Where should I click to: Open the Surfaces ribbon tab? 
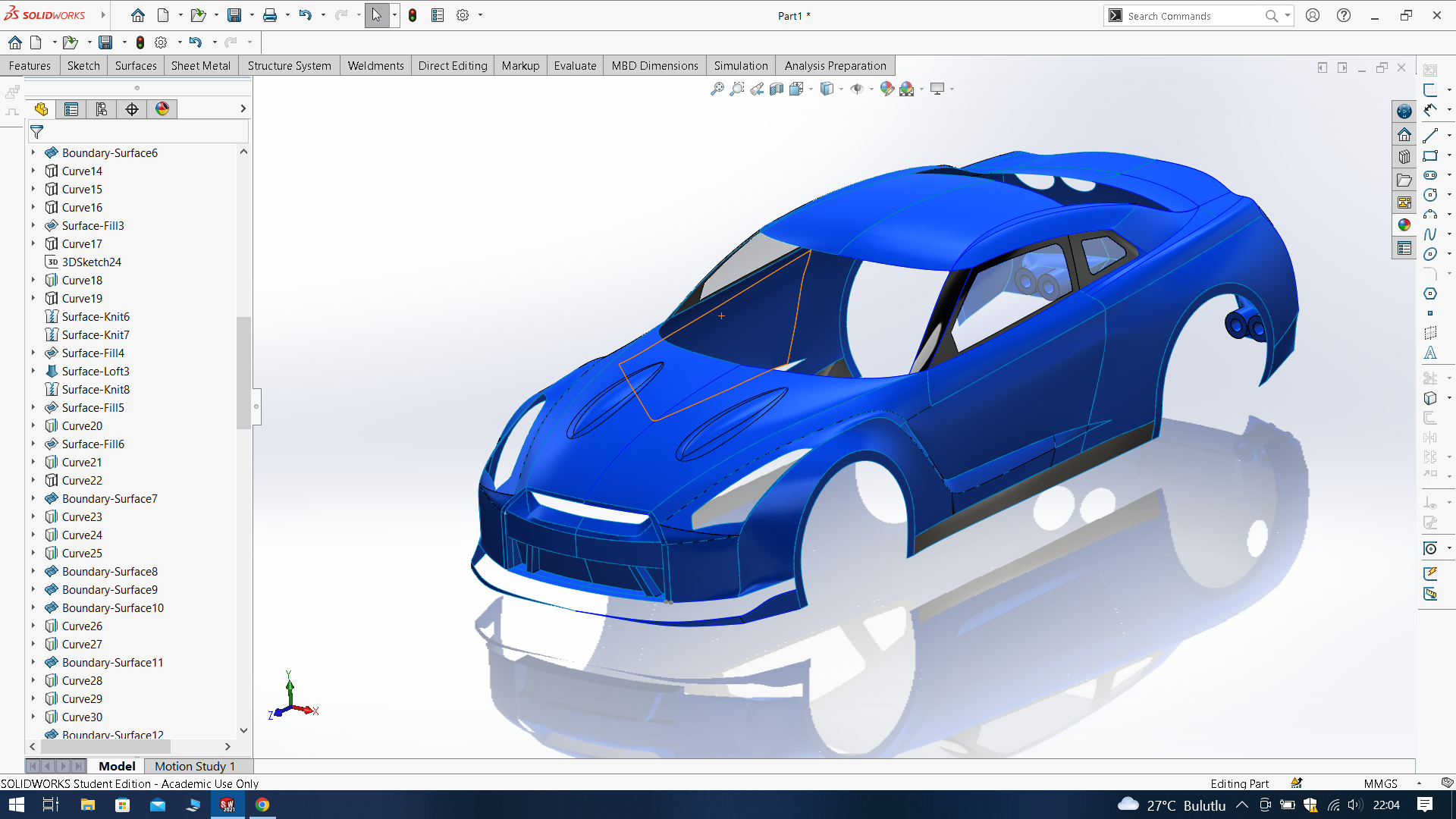click(136, 66)
